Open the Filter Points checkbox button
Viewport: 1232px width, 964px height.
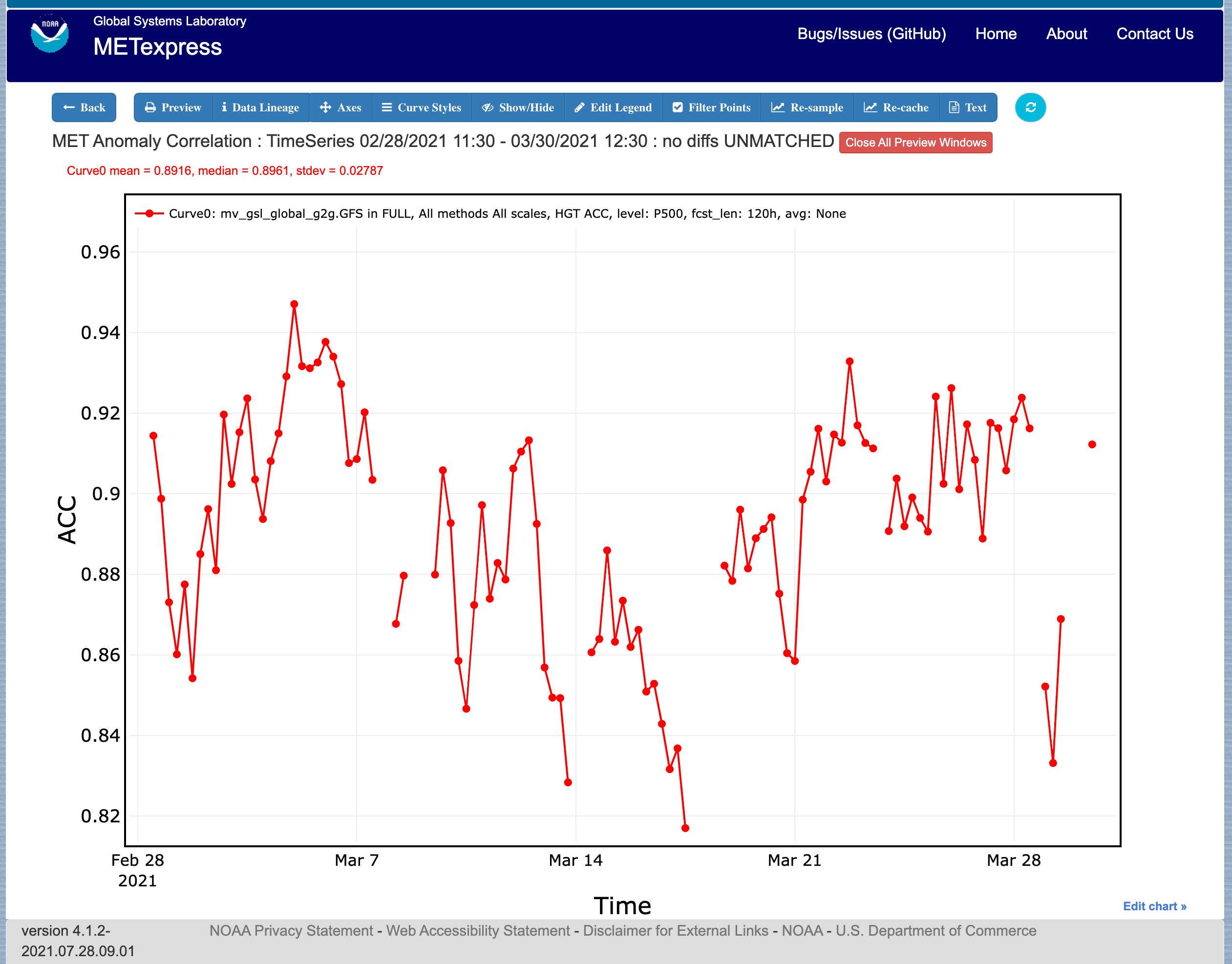point(711,107)
